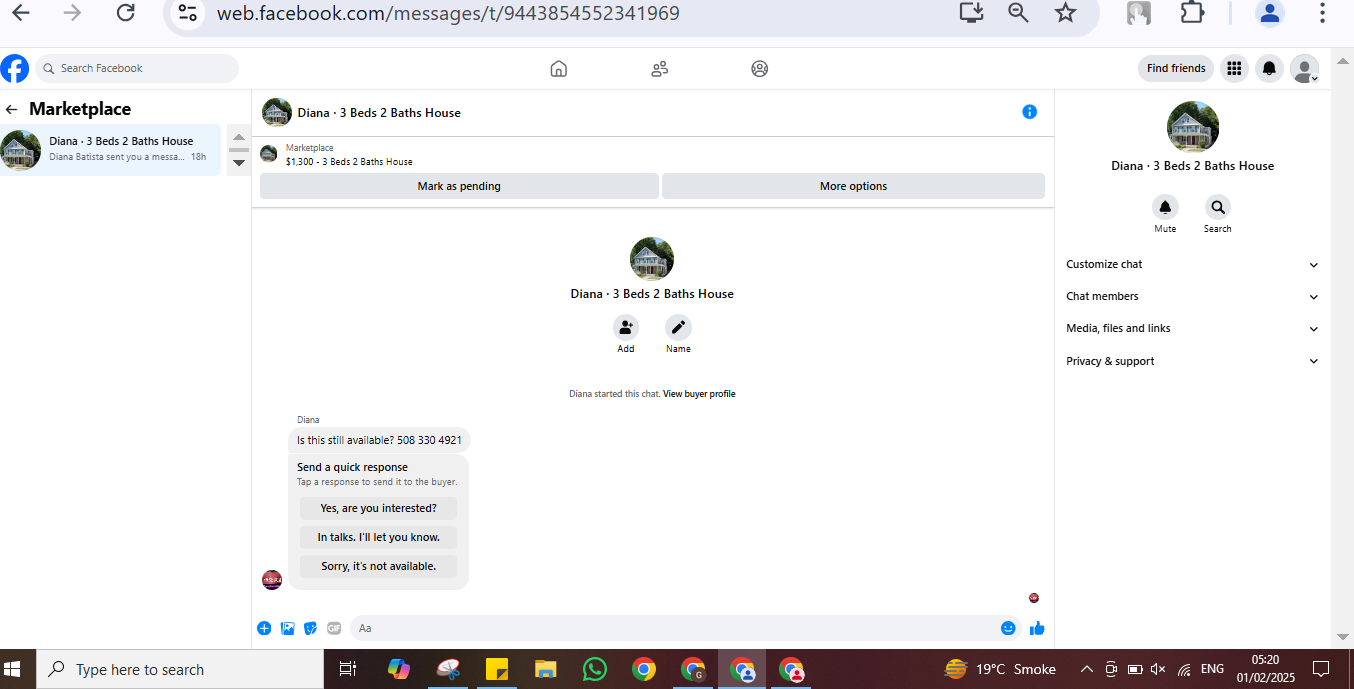Click the More options button

tap(853, 186)
